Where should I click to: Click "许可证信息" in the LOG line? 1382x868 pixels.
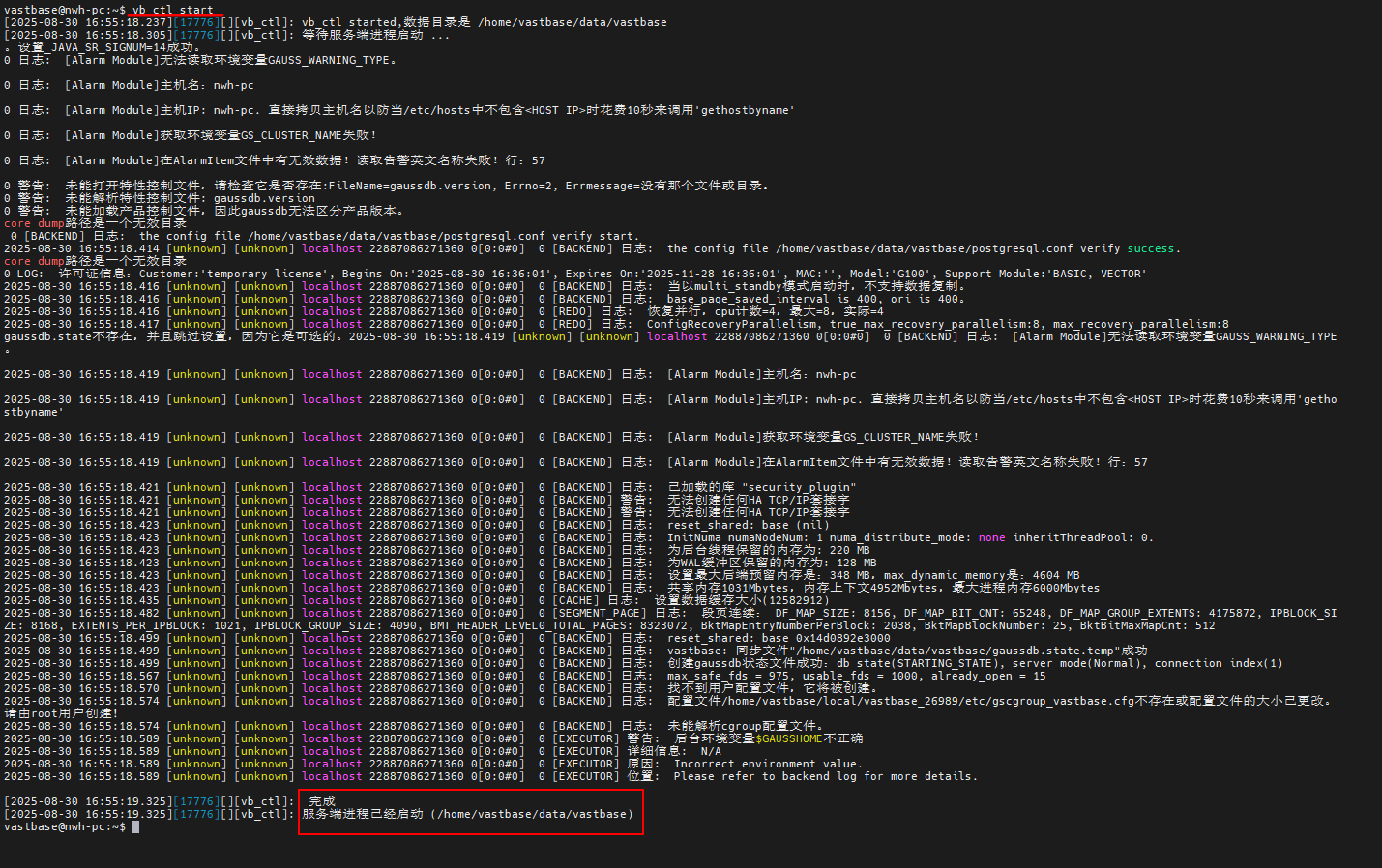point(92,274)
